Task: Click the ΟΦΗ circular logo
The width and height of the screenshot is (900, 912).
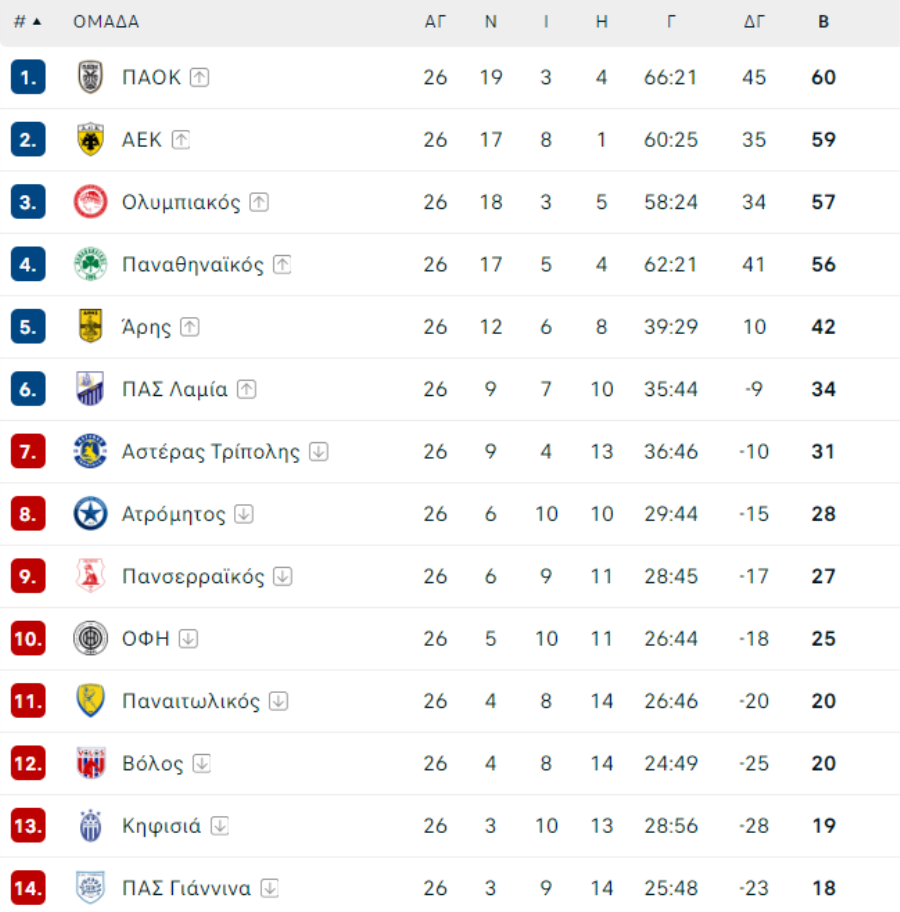Action: [x=90, y=638]
